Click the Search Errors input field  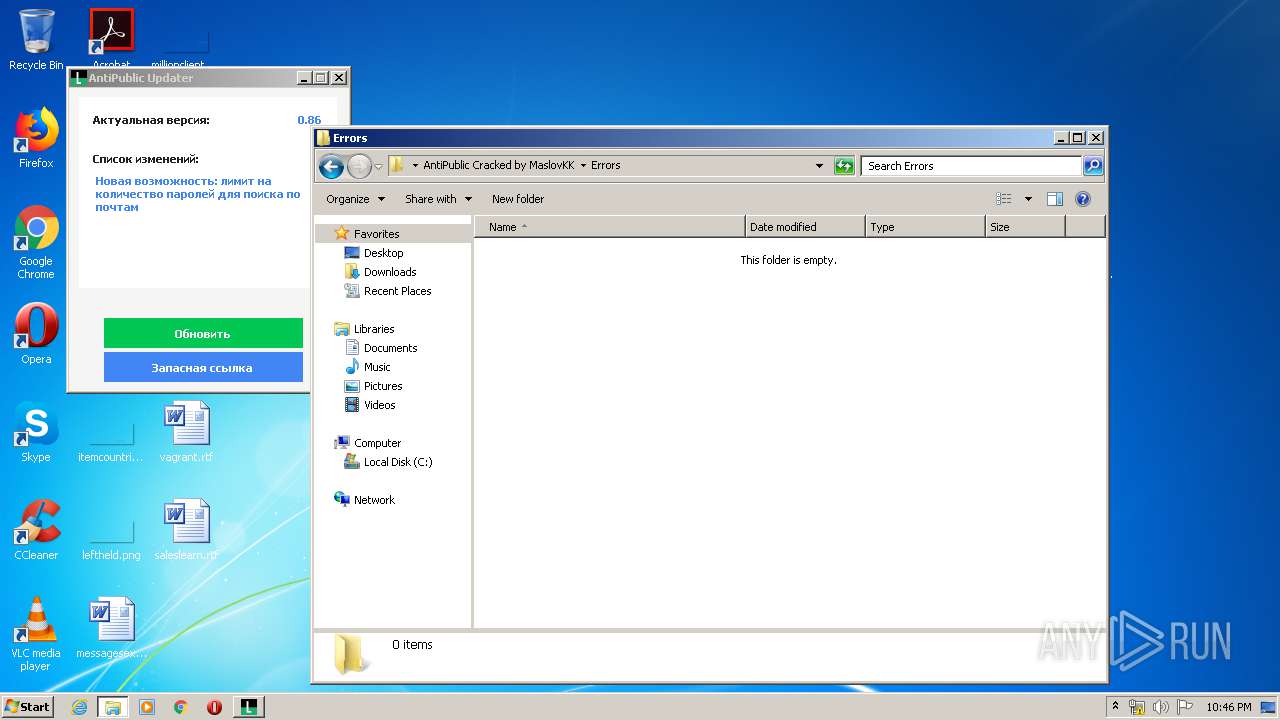pyautogui.click(x=971, y=166)
